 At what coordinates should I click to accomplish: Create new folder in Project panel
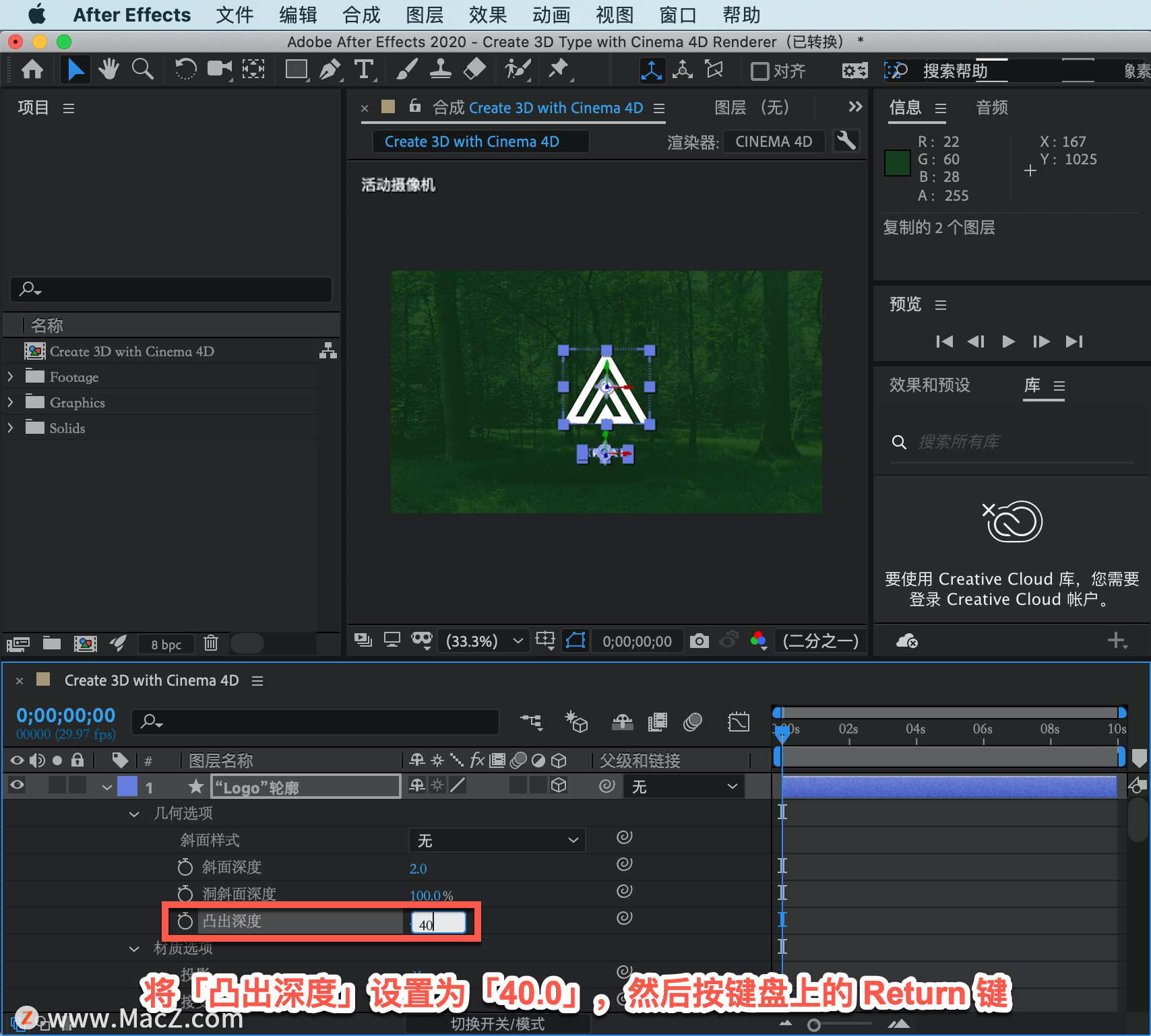[52, 643]
